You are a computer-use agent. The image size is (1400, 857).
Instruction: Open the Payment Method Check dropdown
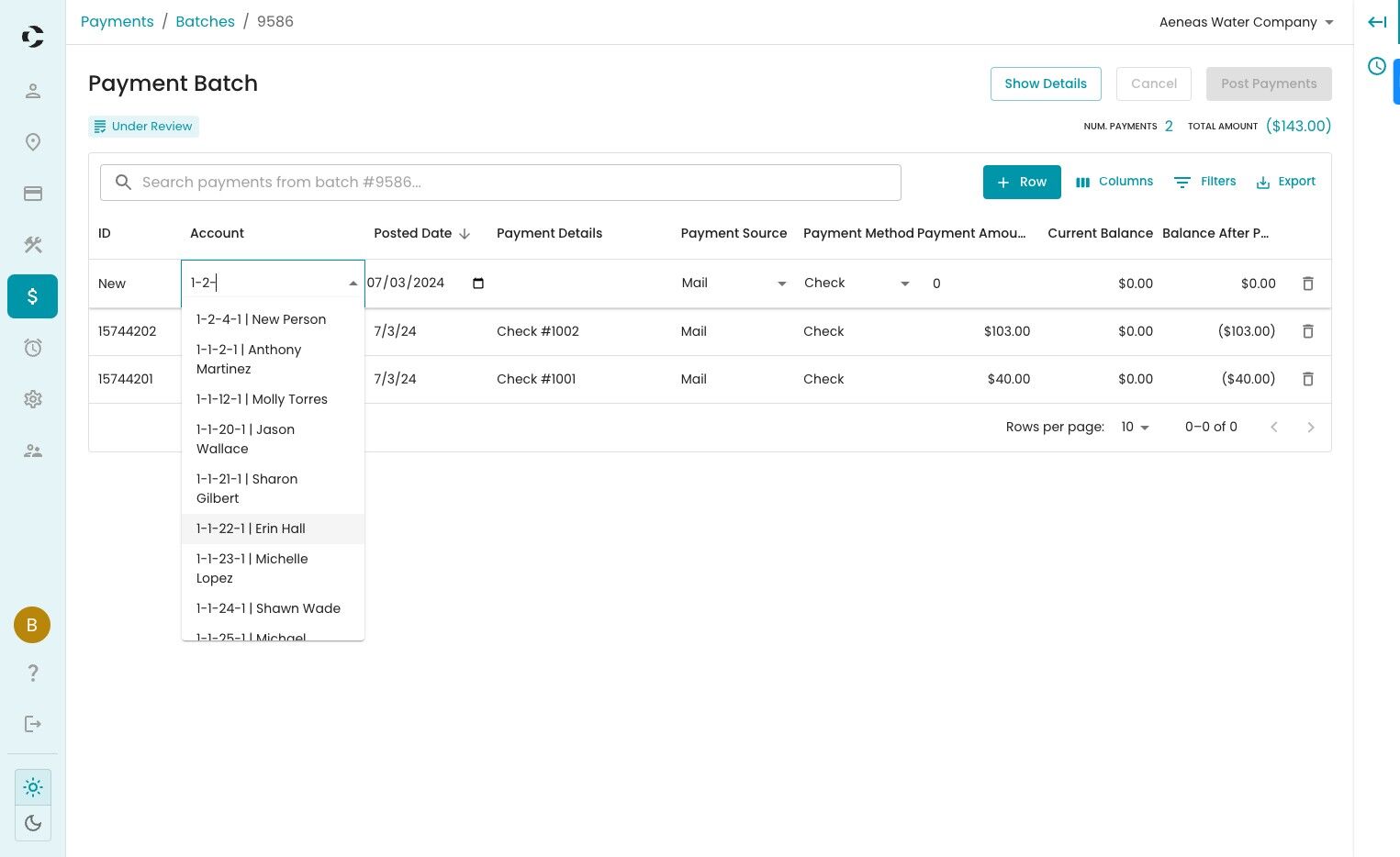(x=857, y=284)
